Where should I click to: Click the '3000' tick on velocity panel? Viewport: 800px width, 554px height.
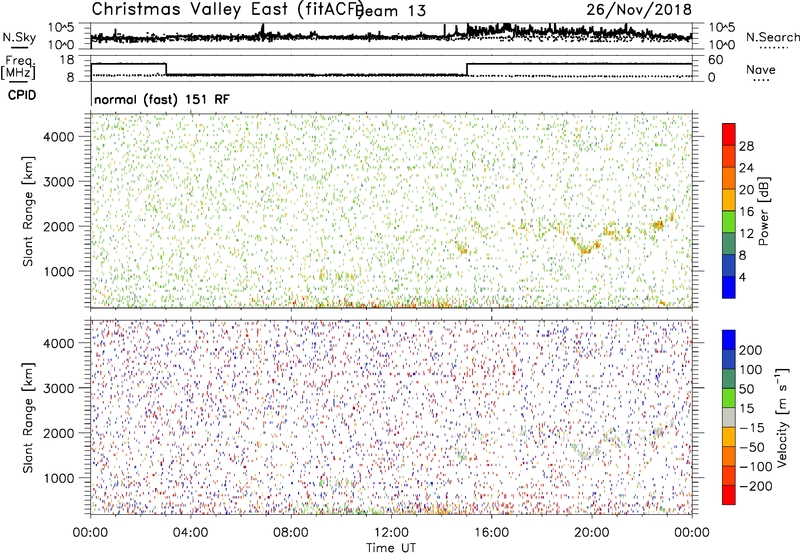click(58, 388)
